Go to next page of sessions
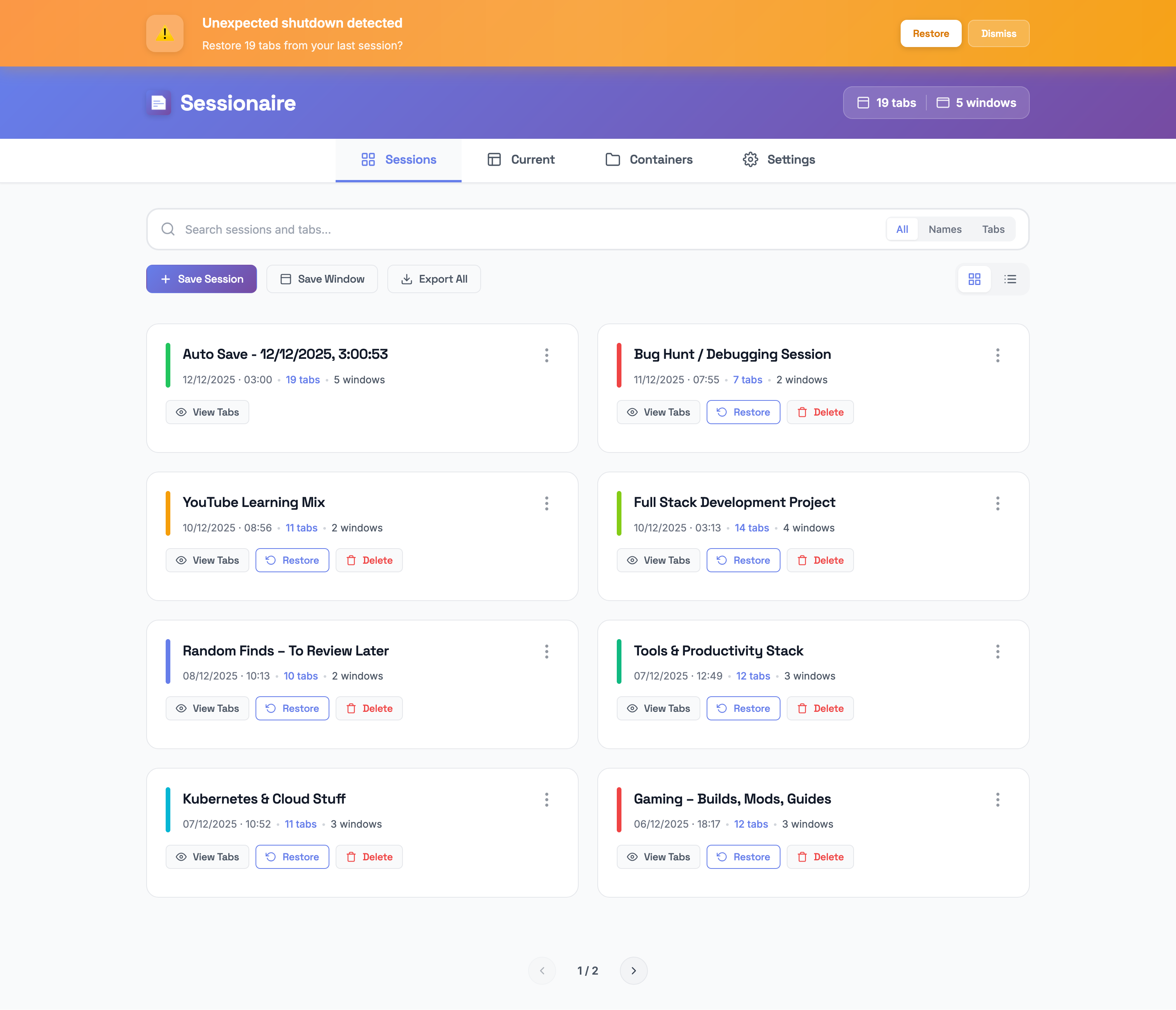 (x=633, y=970)
